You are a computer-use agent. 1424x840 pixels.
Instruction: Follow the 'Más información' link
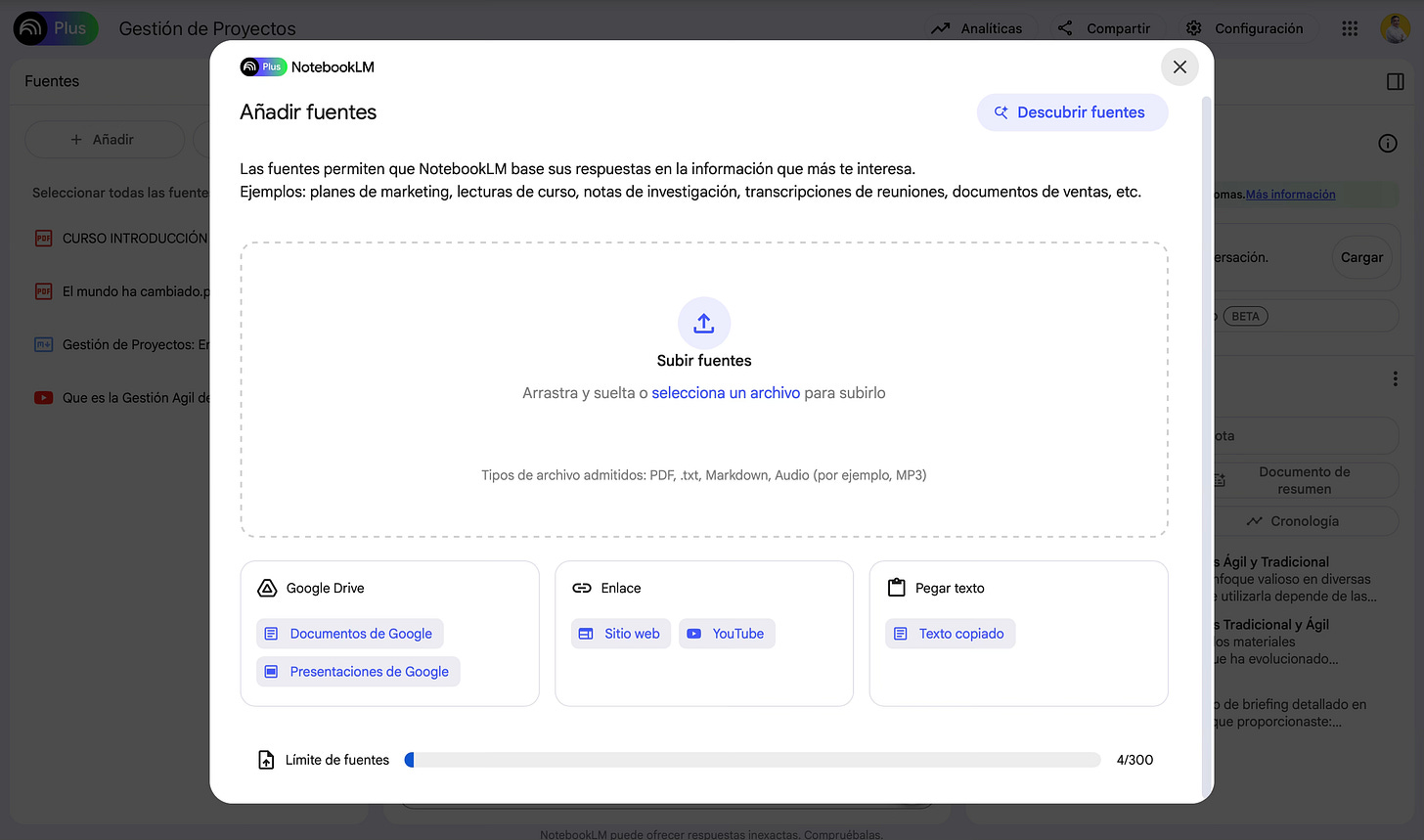(x=1290, y=195)
